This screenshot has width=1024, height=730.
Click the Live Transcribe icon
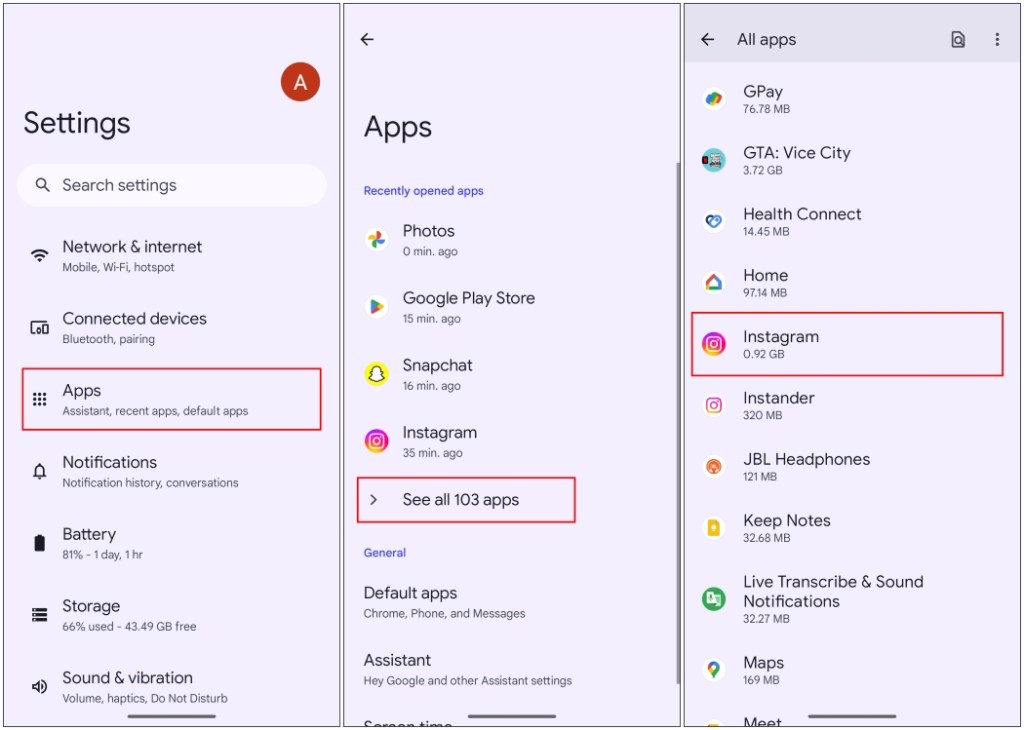(x=714, y=599)
